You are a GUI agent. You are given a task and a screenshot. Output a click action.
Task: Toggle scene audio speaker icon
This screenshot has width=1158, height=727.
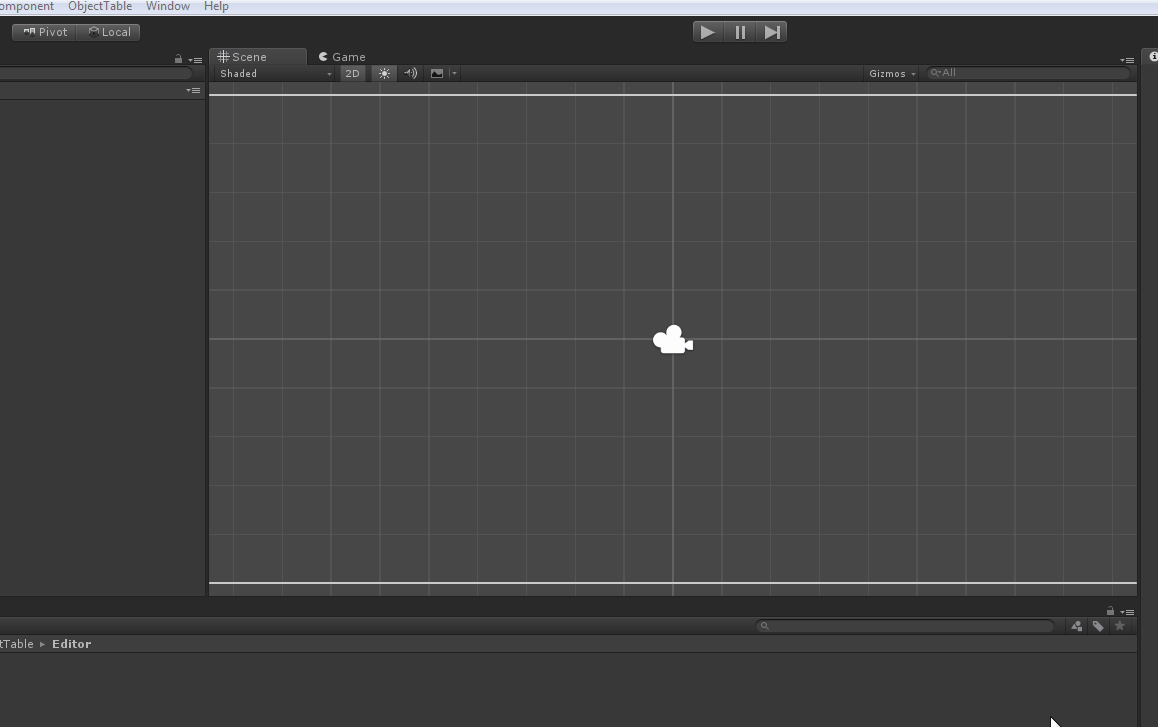[411, 73]
